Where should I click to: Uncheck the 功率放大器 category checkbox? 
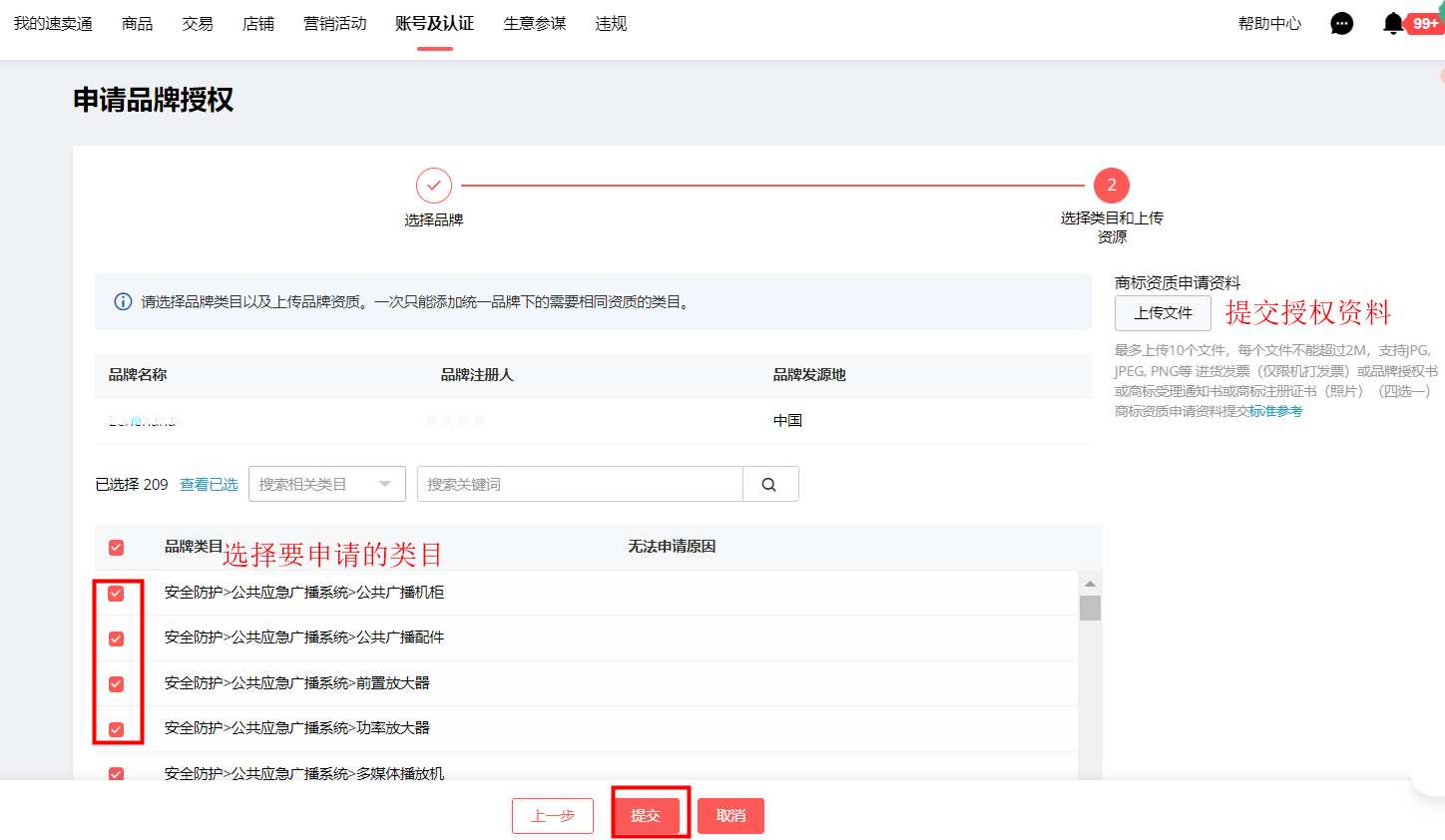[x=117, y=729]
